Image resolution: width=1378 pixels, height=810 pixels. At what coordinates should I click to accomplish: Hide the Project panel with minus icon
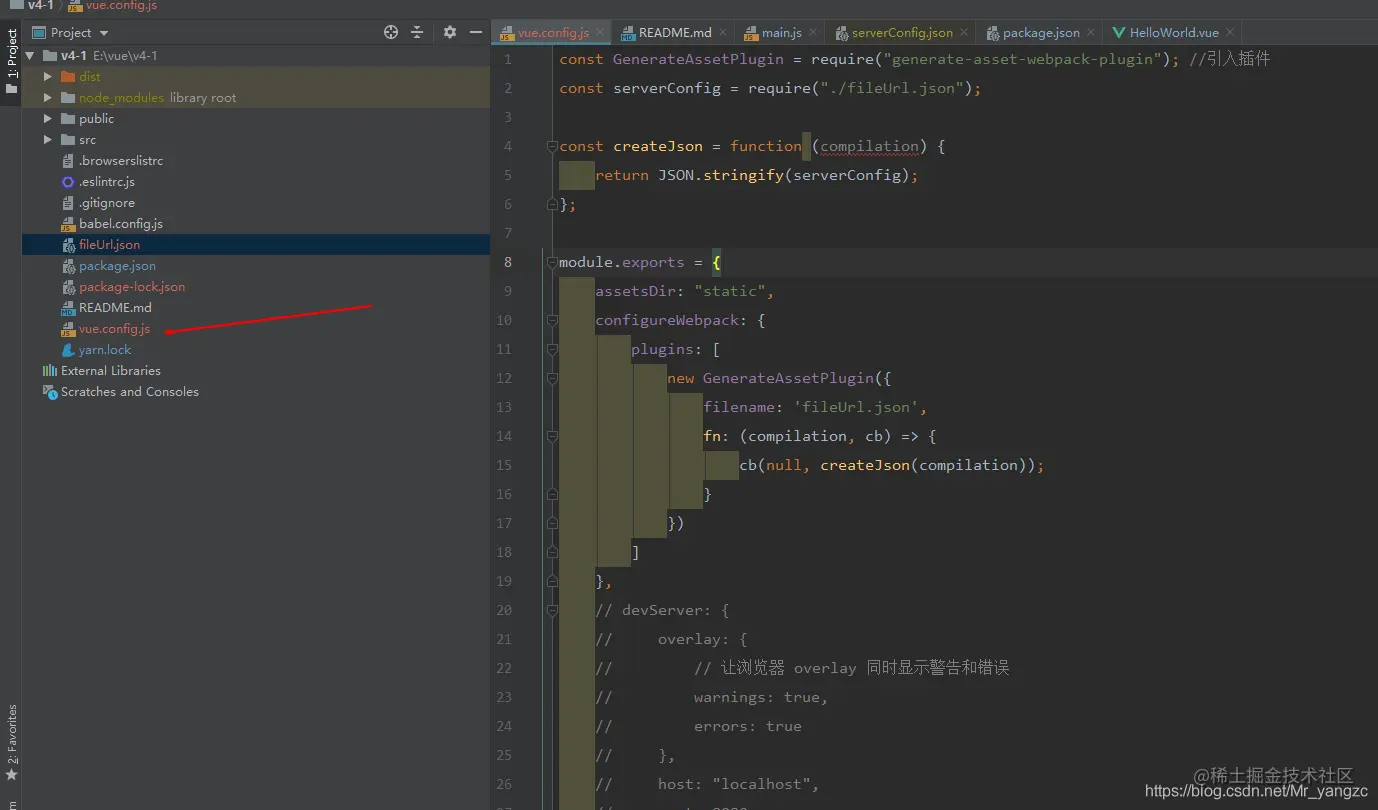(476, 32)
